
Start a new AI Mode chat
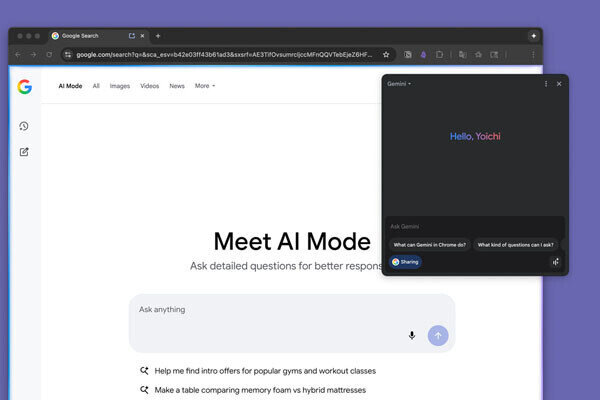pyautogui.click(x=24, y=152)
